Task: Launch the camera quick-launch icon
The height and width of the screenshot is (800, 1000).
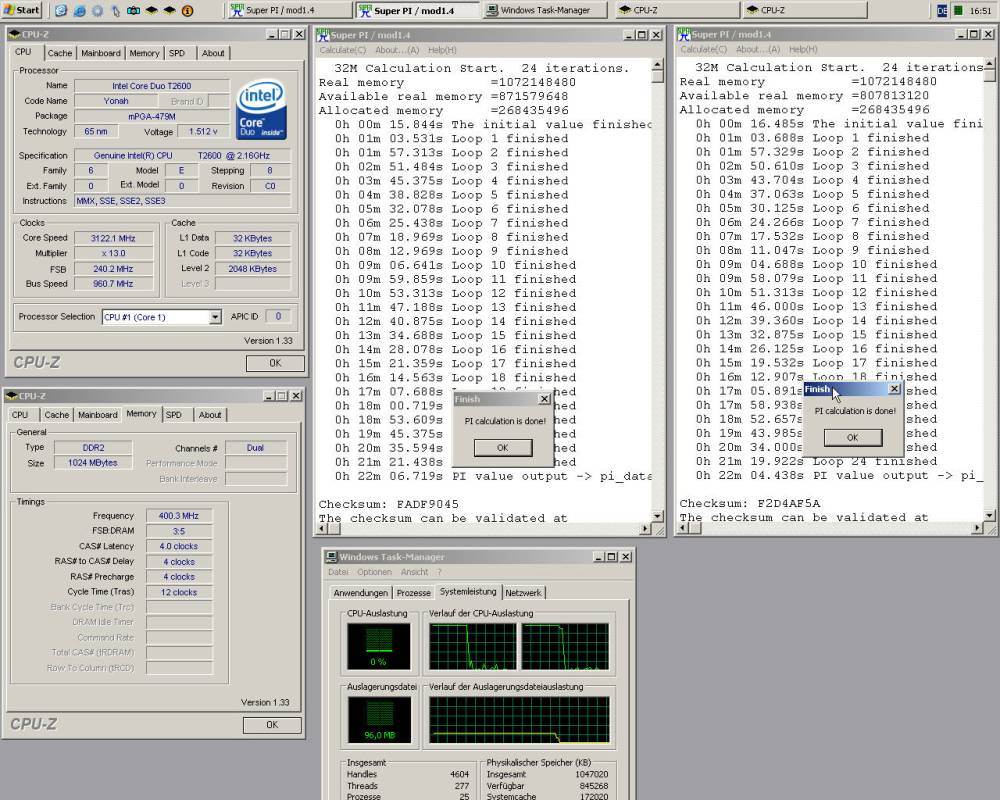Action: [133, 11]
